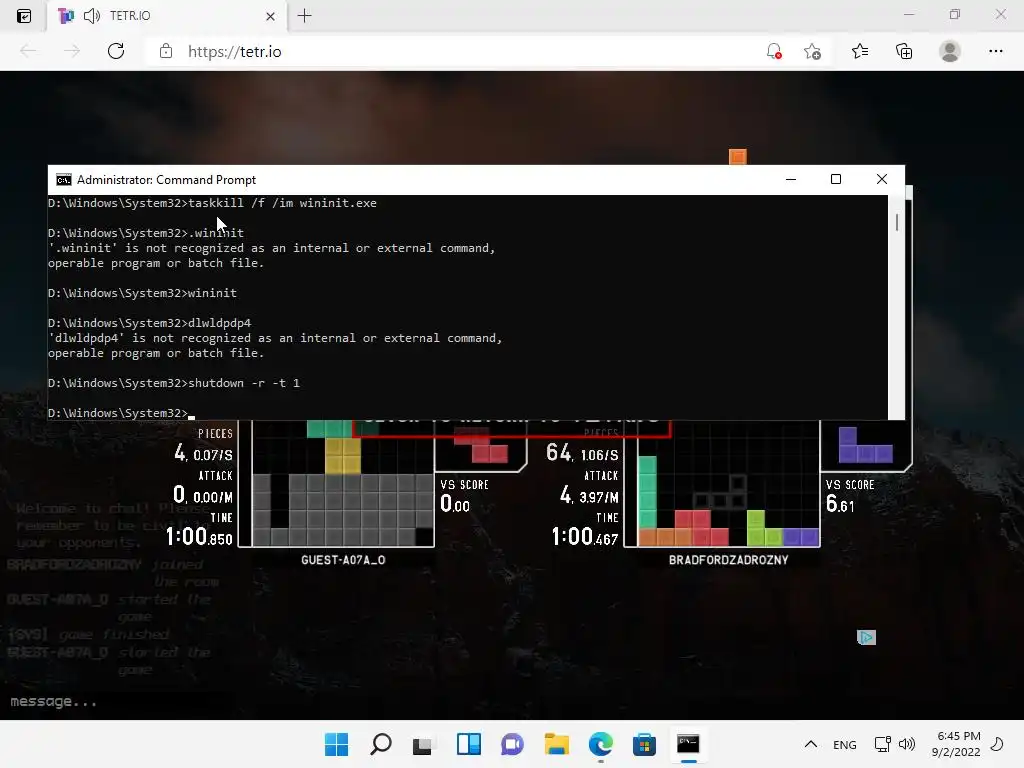This screenshot has width=1024, height=768.
Task: Open the tab actions menu icon
Action: pyautogui.click(x=24, y=16)
